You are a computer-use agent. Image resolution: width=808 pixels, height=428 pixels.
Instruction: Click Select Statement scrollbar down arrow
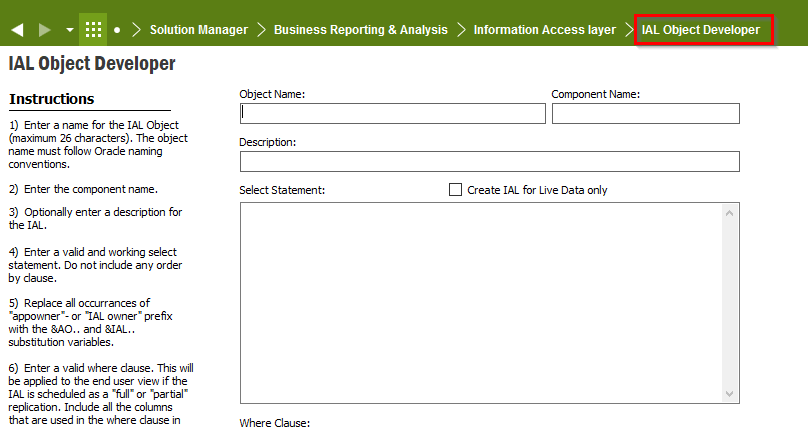(729, 393)
